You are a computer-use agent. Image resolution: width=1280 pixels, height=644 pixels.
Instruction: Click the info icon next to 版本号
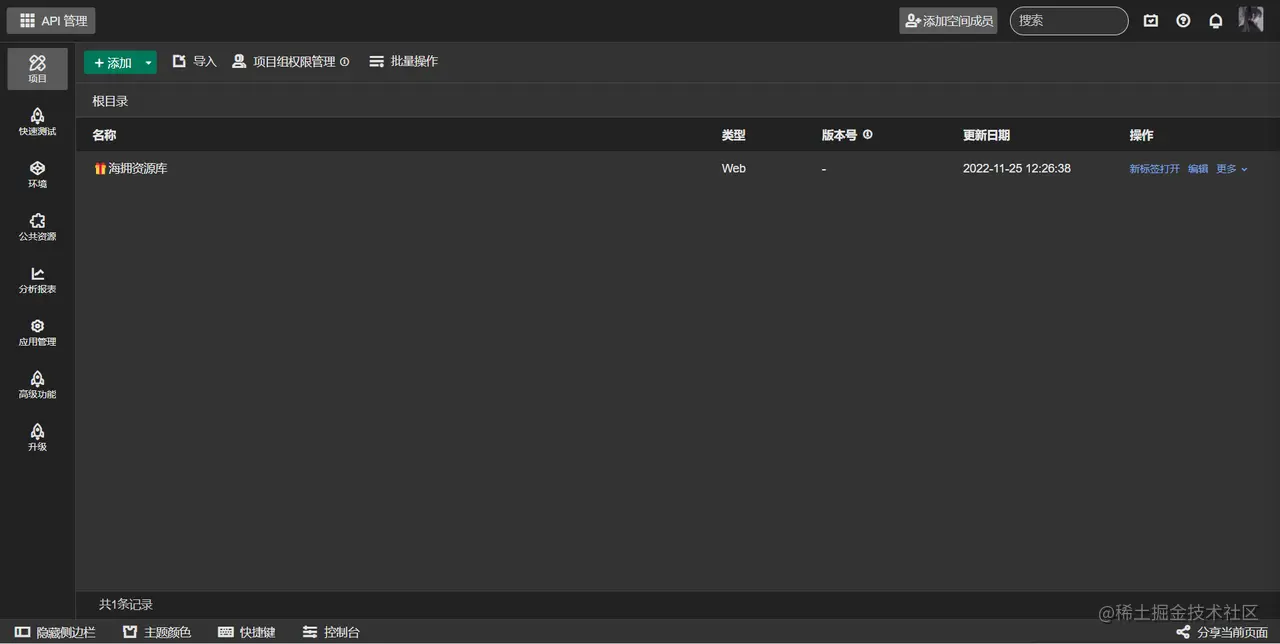point(868,134)
